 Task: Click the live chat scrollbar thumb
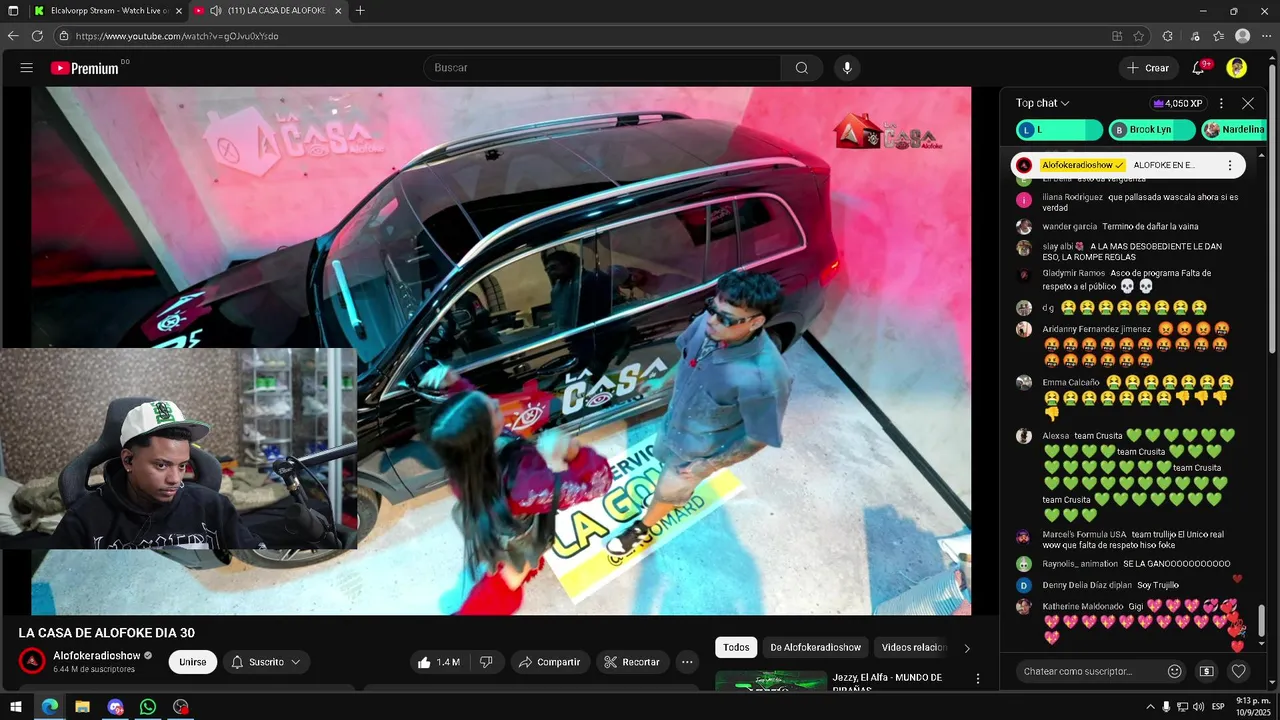1261,620
